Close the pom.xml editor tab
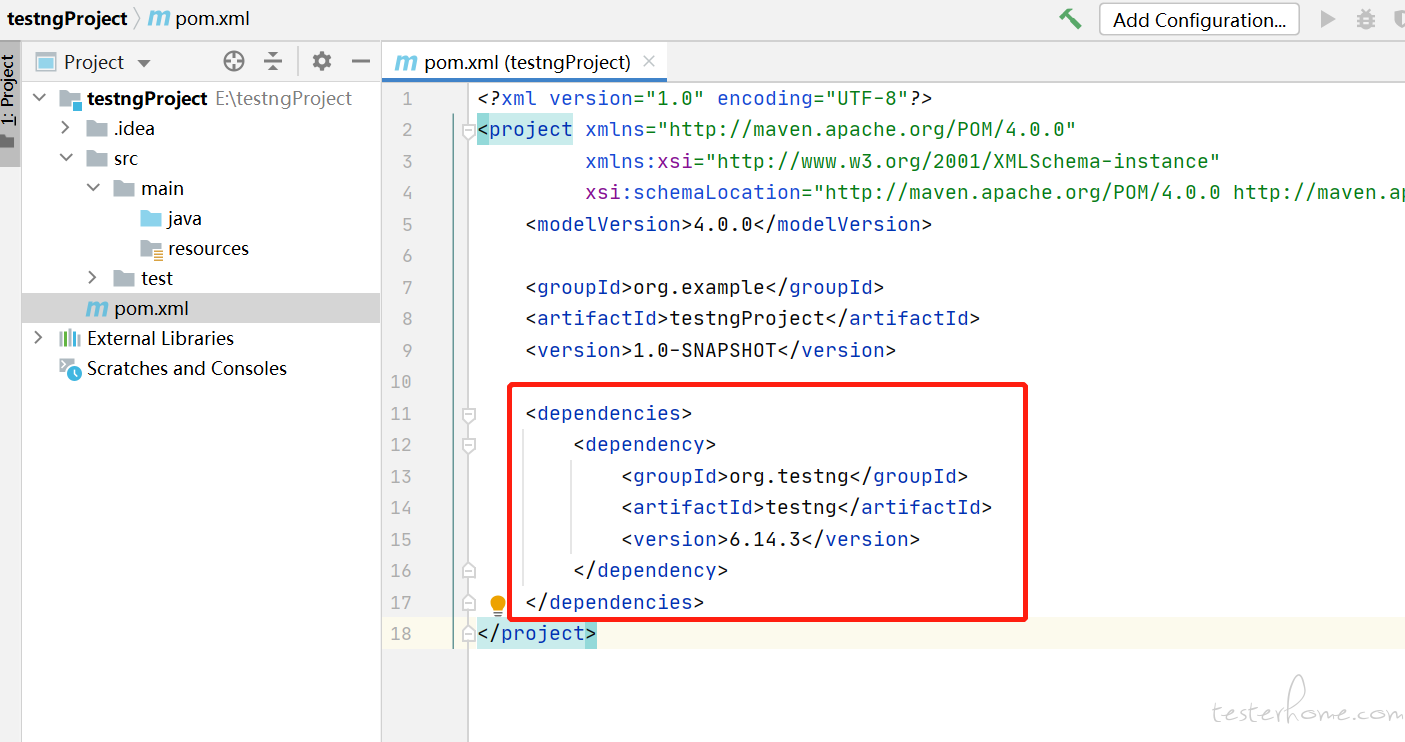Image resolution: width=1405 pixels, height=742 pixels. pyautogui.click(x=649, y=61)
